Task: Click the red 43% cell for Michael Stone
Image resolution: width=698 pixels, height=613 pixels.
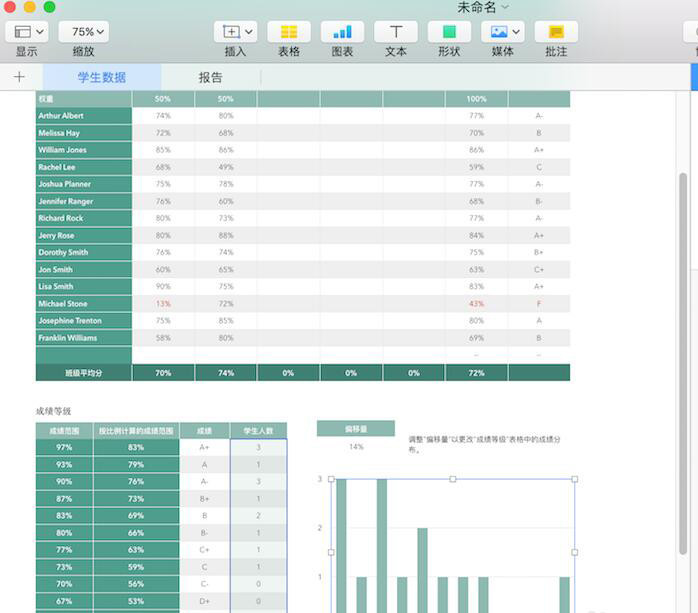Action: (x=476, y=304)
